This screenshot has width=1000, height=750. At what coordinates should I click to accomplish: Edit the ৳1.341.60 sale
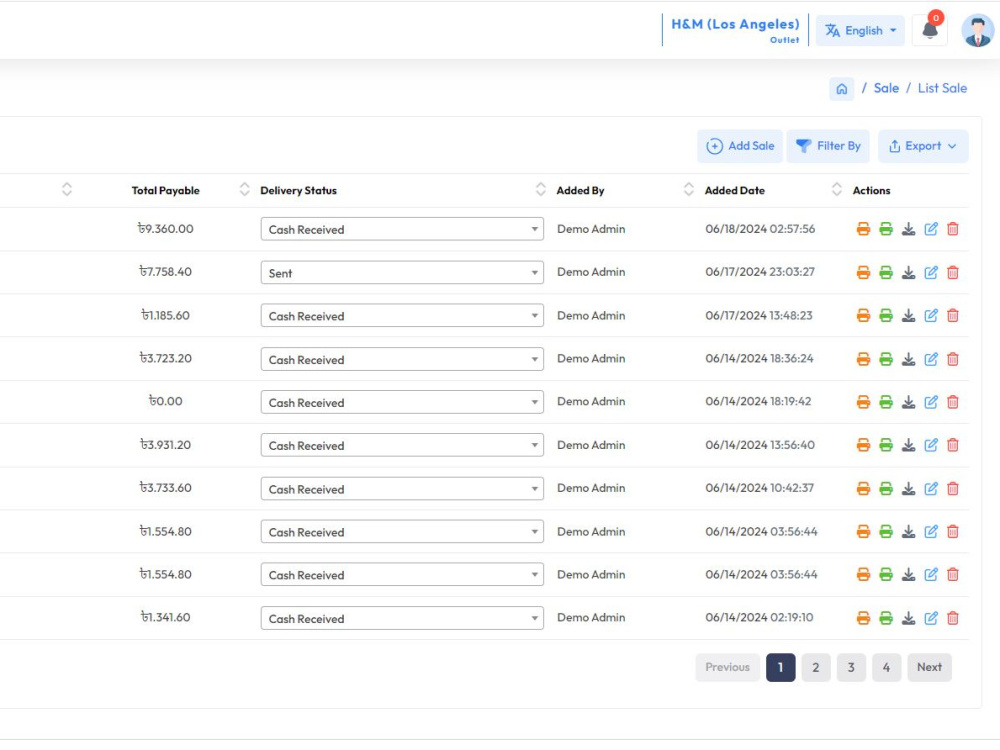pos(930,618)
